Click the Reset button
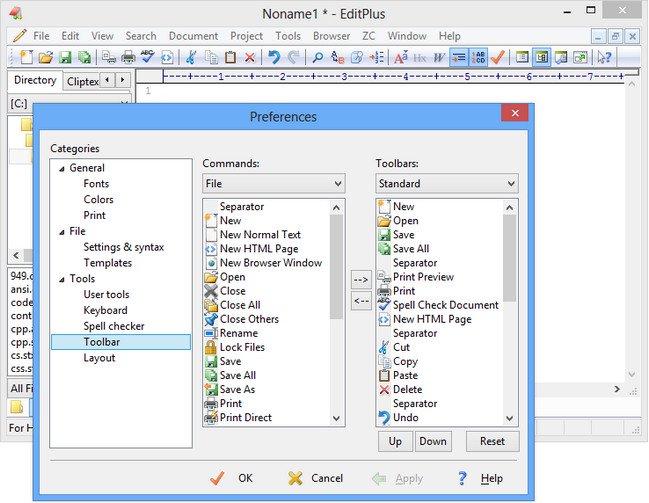The image size is (649, 503). tap(492, 441)
